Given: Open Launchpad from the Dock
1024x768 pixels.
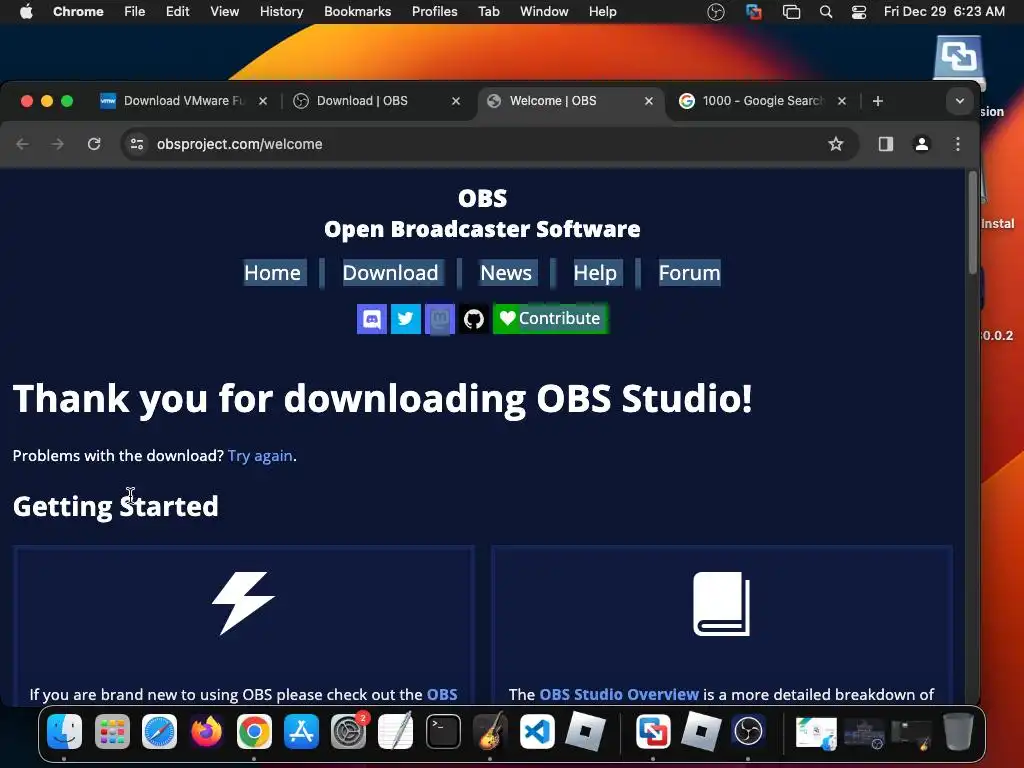Looking at the screenshot, I should pyautogui.click(x=112, y=731).
